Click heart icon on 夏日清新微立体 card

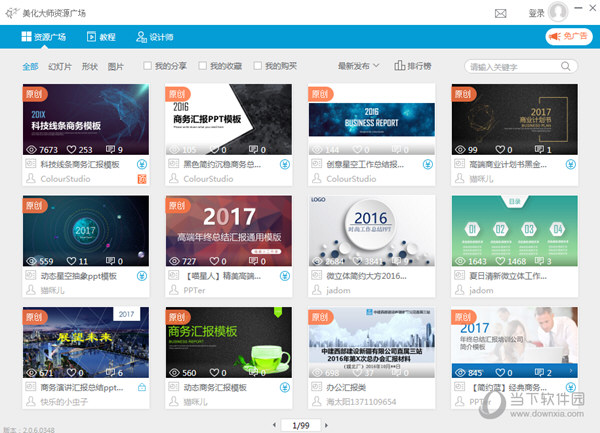click(500, 261)
